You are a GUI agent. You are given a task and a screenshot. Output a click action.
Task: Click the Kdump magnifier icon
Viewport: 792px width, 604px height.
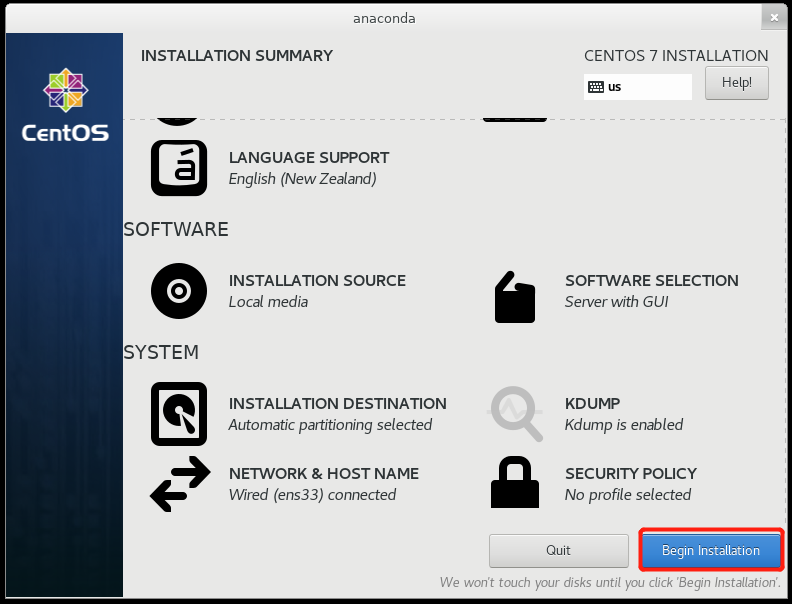pos(515,414)
